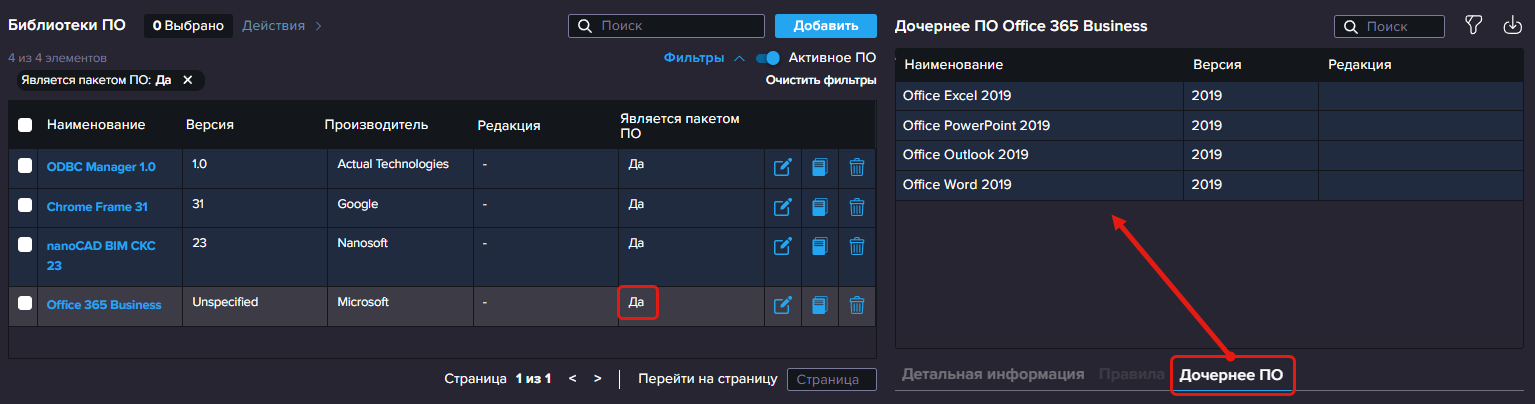Sort by Является пакетом ПО column
The height and width of the screenshot is (404, 1535).
pos(680,125)
